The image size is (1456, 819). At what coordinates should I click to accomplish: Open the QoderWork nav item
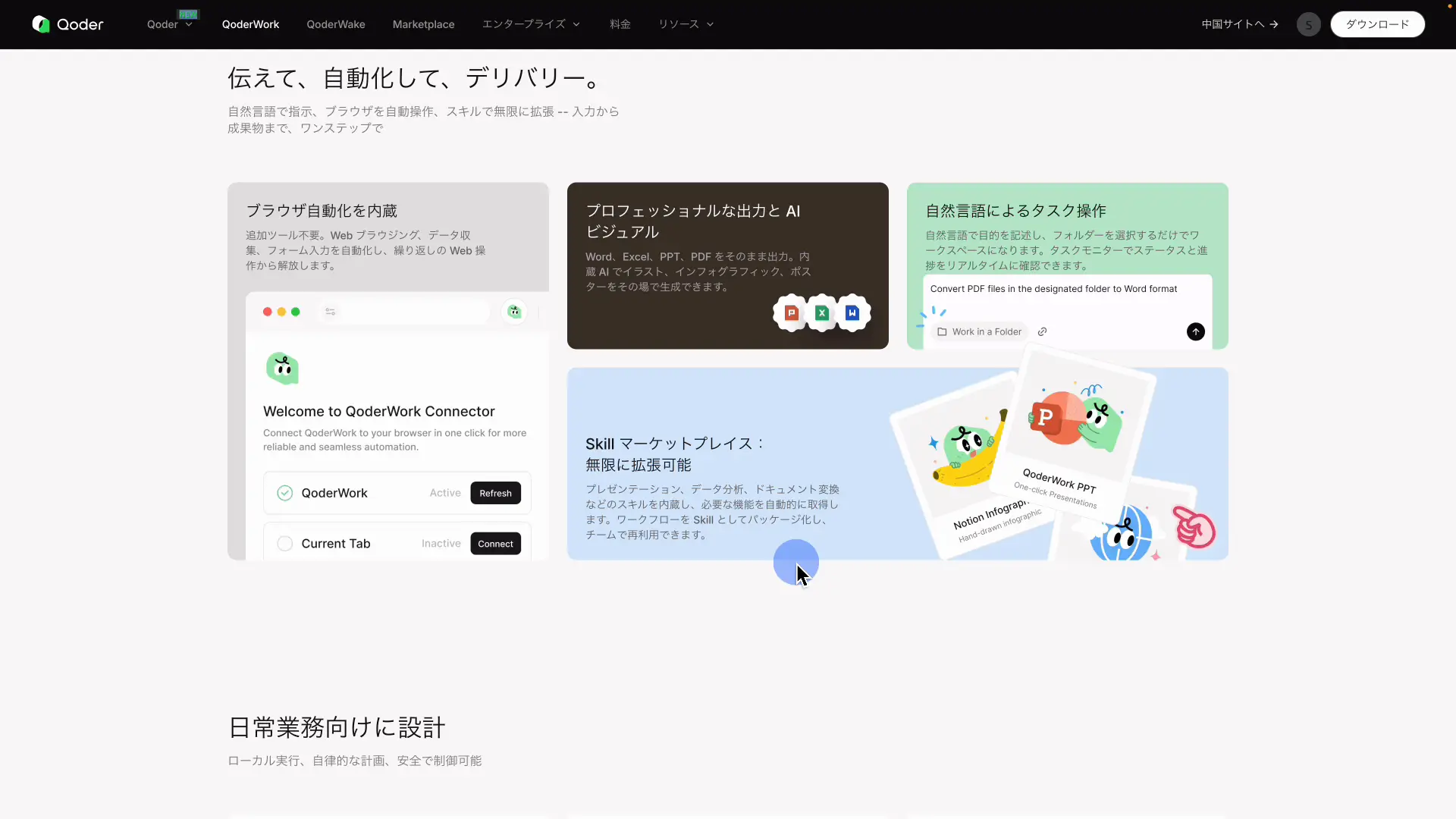coord(250,24)
